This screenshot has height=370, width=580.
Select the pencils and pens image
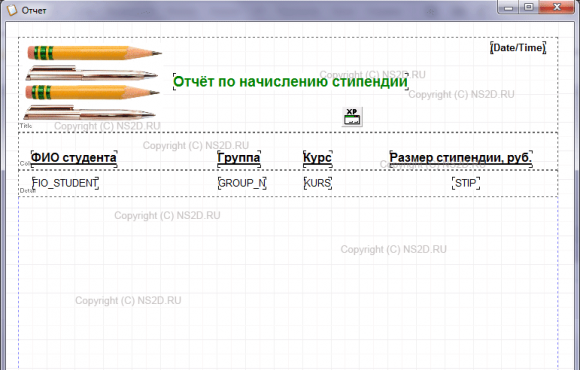(x=93, y=82)
